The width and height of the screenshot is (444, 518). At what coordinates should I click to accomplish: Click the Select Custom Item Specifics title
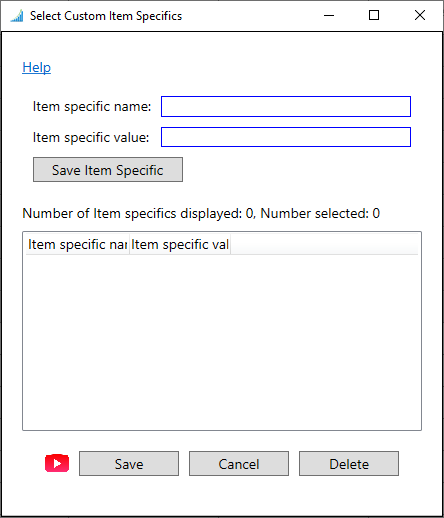click(106, 16)
